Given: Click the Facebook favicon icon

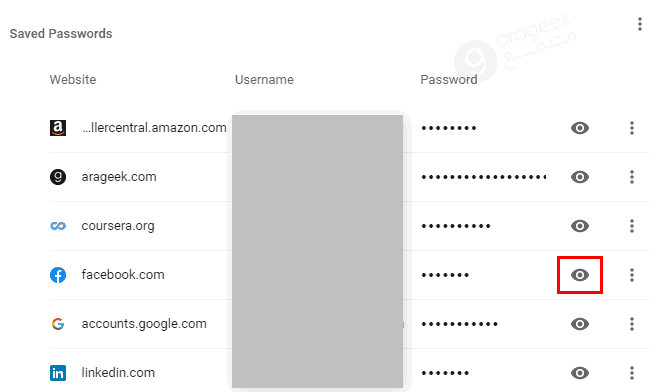Looking at the screenshot, I should 58,275.
